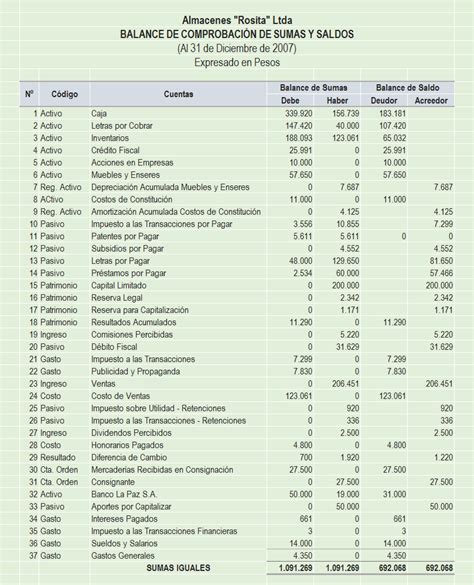Select the title 'Almacenes "Rosita" Ltda'
The image size is (474, 585).
coord(237,20)
